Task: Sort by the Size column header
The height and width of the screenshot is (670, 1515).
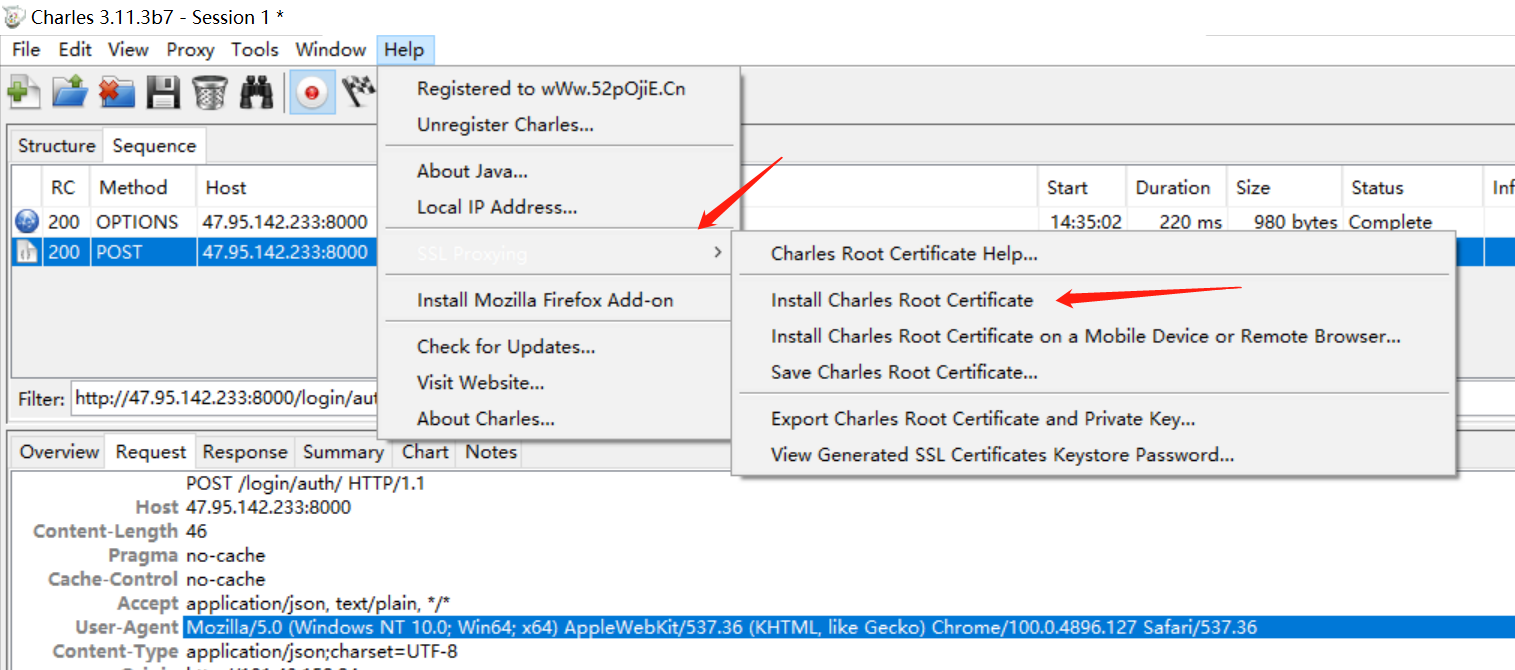Action: (x=1285, y=188)
